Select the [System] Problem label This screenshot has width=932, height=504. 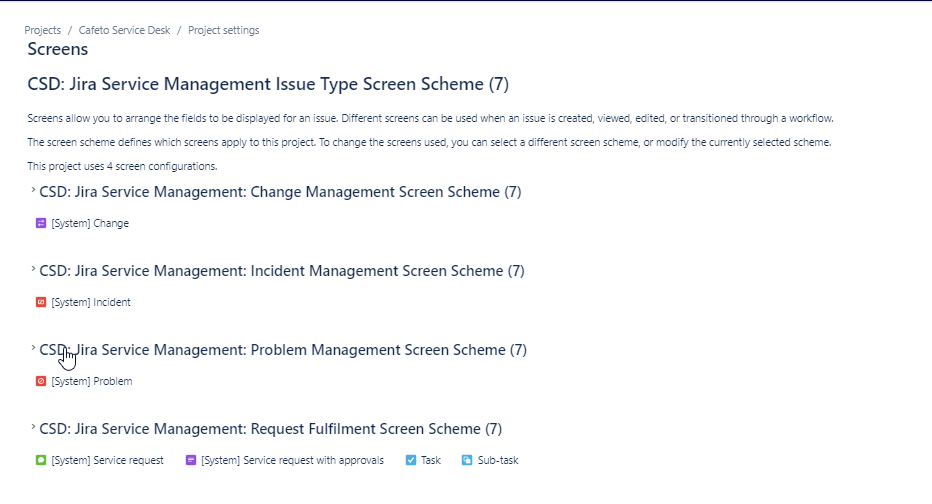tap(92, 382)
